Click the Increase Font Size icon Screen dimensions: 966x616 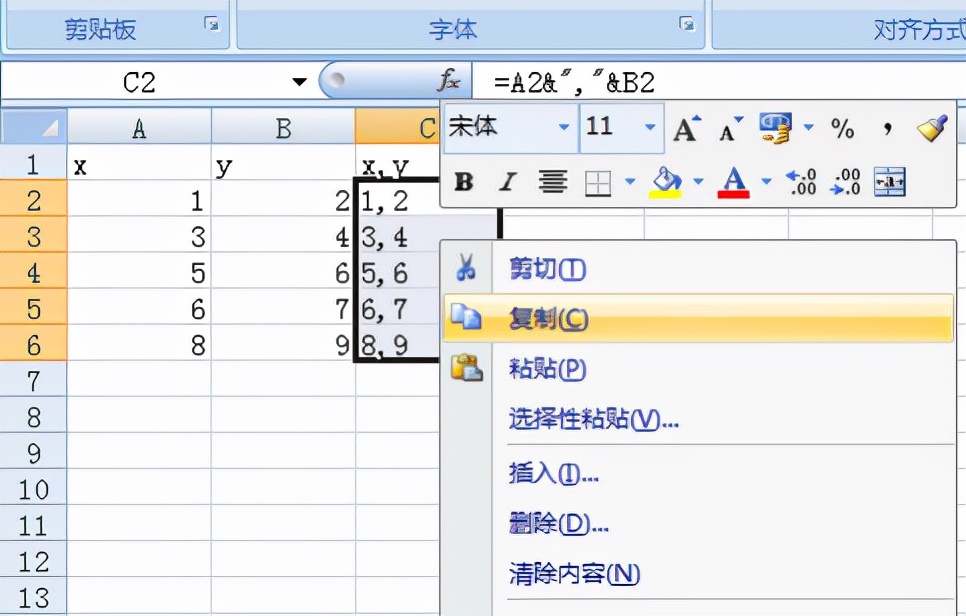click(685, 128)
